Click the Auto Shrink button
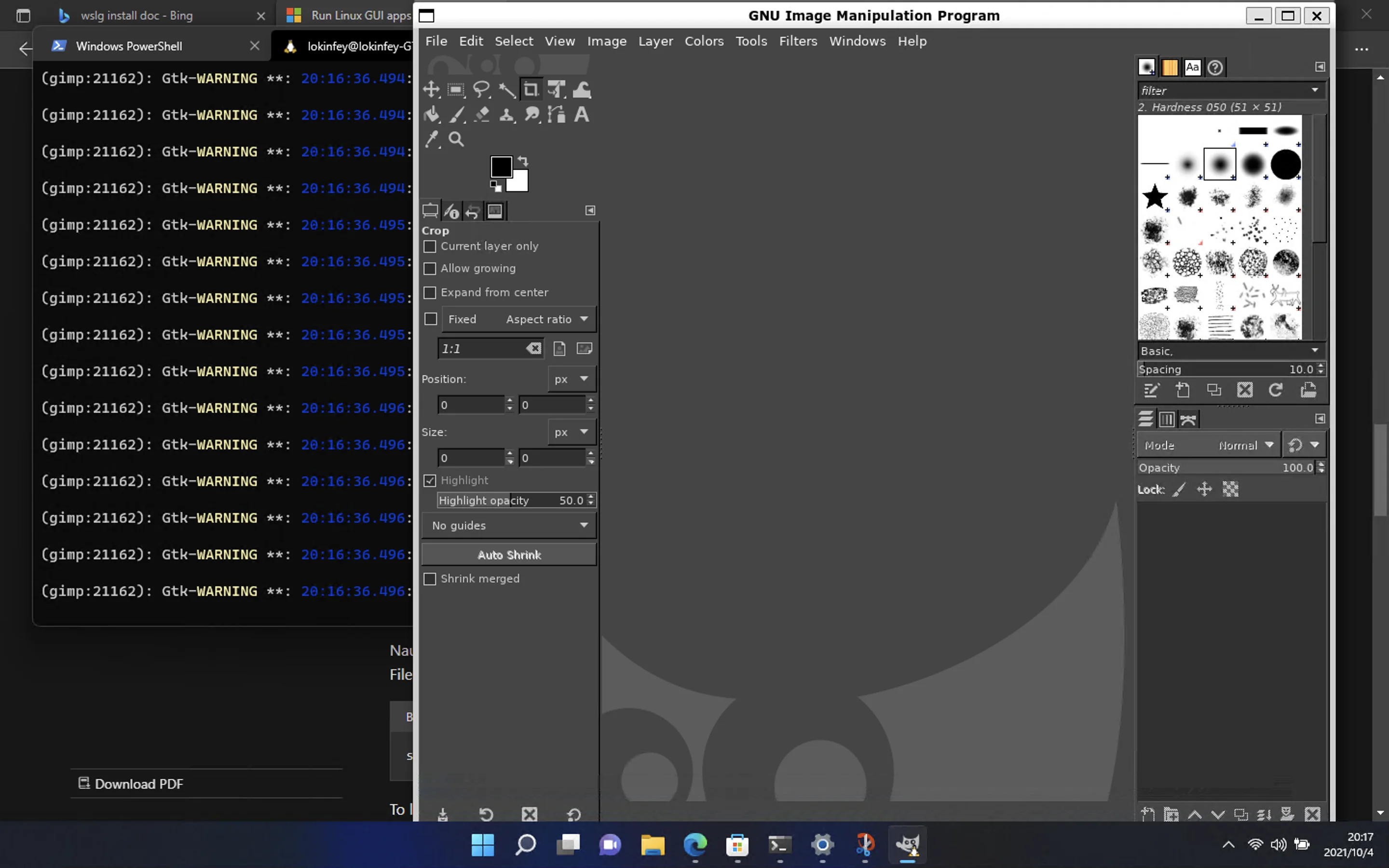Screen dimensions: 1389x868 click(509, 555)
